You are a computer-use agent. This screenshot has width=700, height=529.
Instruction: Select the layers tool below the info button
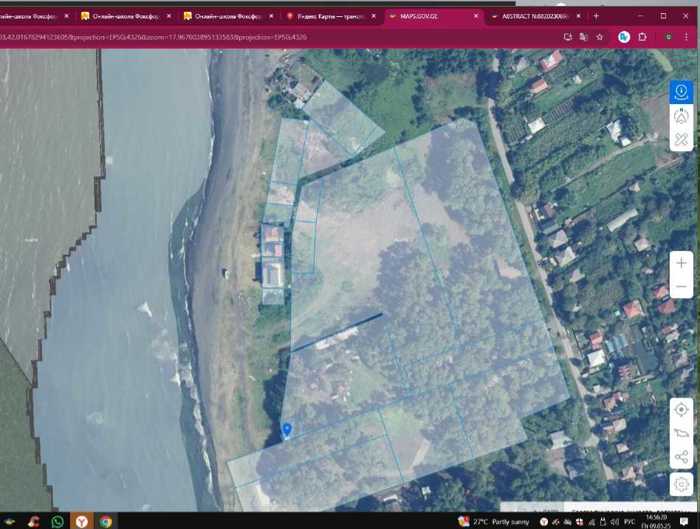[681, 115]
